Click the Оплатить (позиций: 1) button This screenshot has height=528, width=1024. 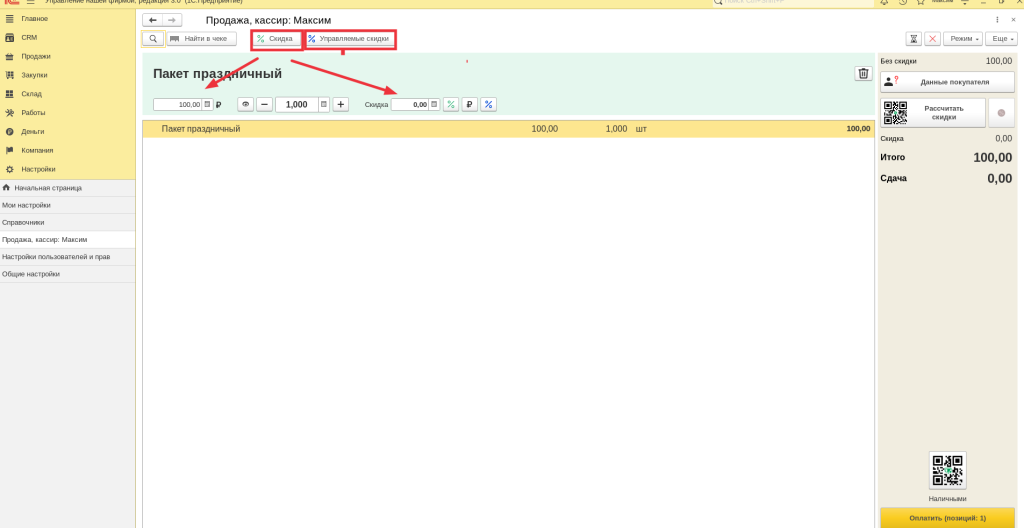[x=947, y=518]
